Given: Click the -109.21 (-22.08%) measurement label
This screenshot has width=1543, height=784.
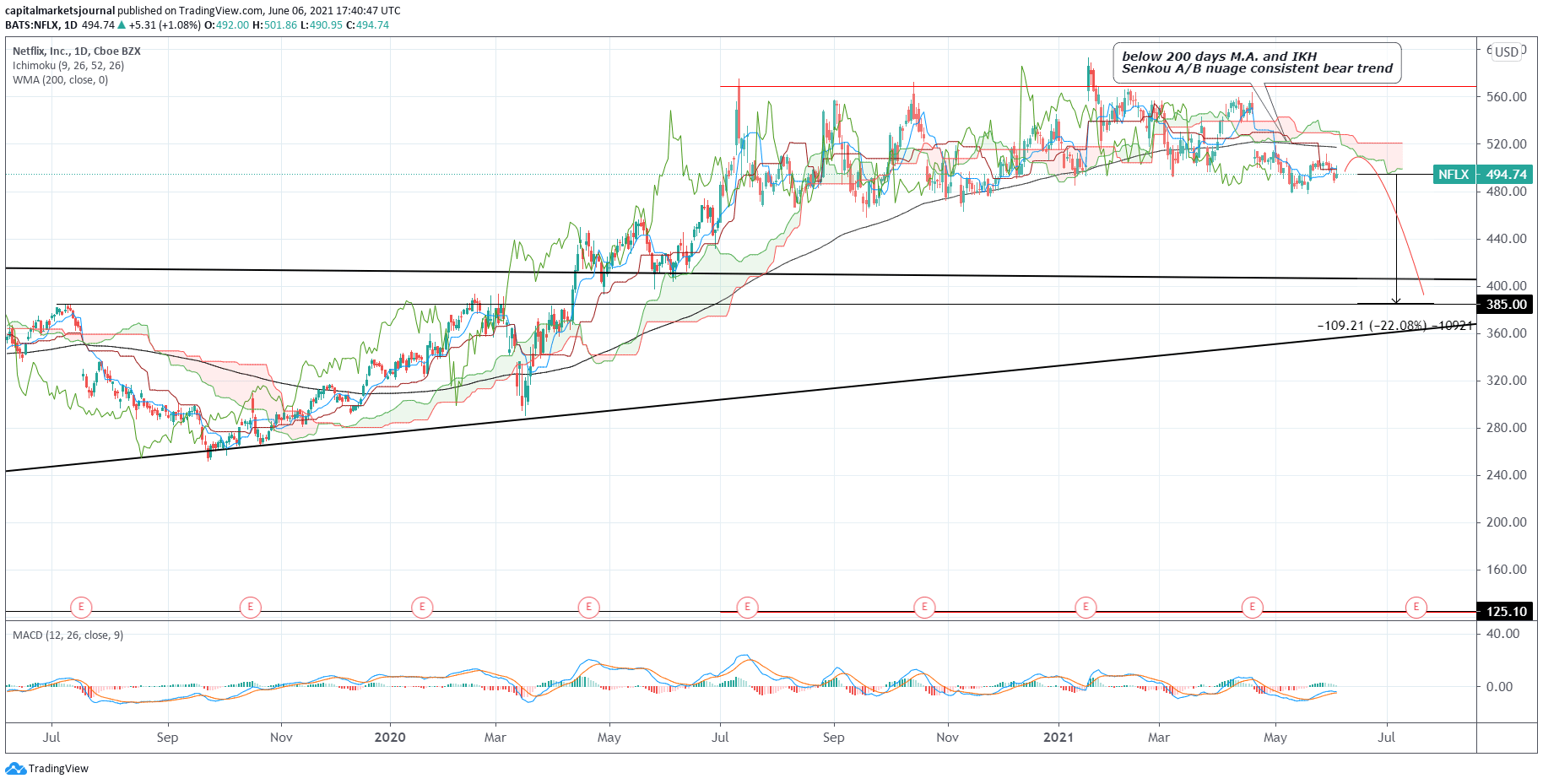Looking at the screenshot, I should (x=1394, y=326).
